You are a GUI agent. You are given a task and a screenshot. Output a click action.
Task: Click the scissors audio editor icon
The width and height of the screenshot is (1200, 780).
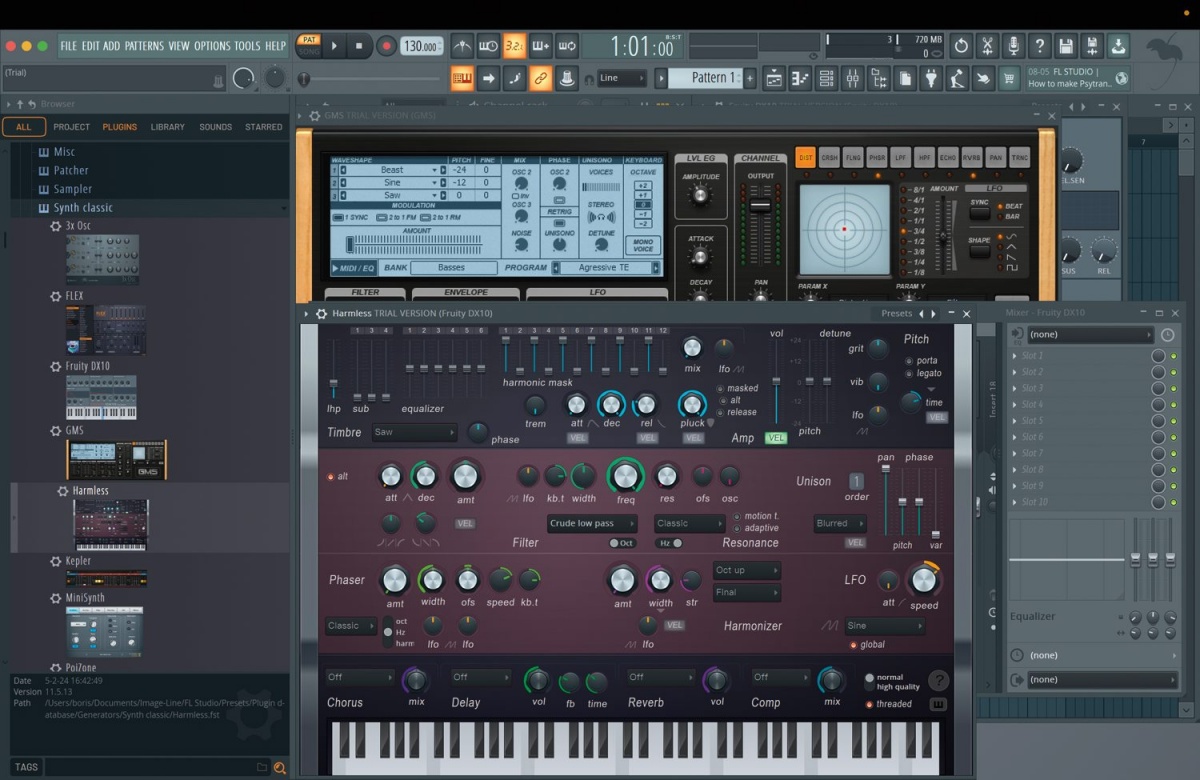(x=987, y=46)
